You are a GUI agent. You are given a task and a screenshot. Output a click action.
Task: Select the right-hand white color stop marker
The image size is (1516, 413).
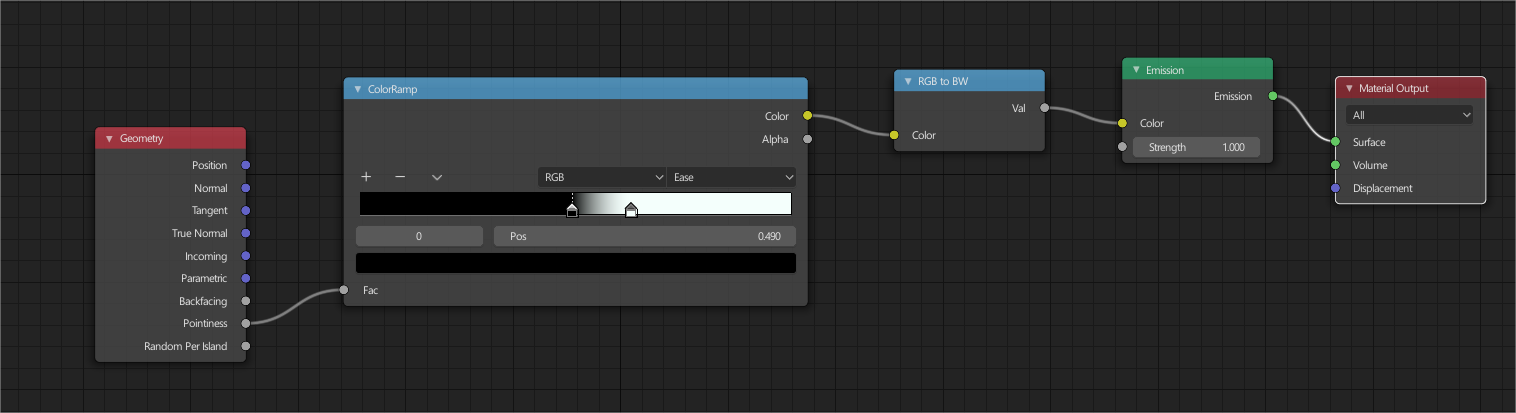(x=631, y=210)
